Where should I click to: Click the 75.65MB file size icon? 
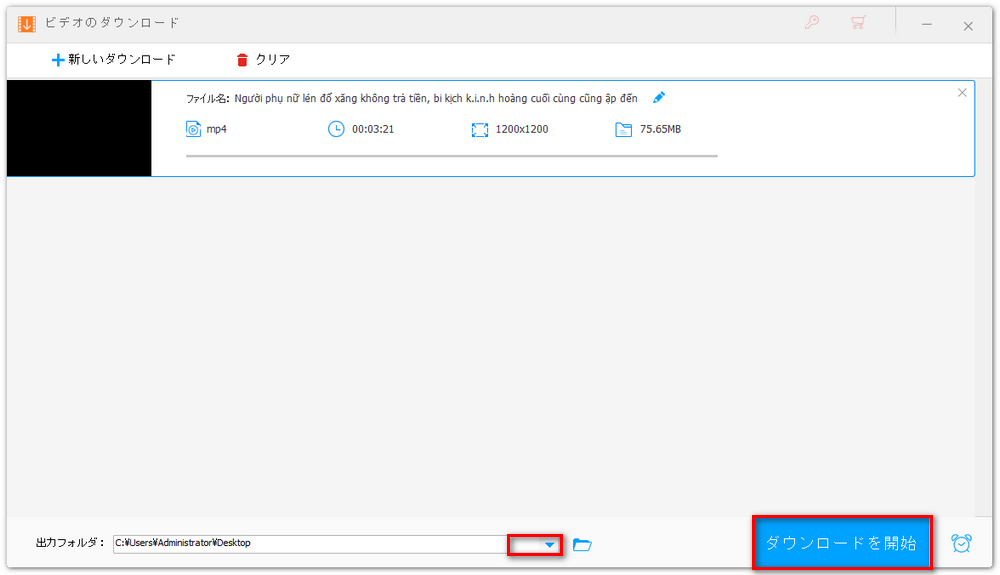[x=624, y=129]
